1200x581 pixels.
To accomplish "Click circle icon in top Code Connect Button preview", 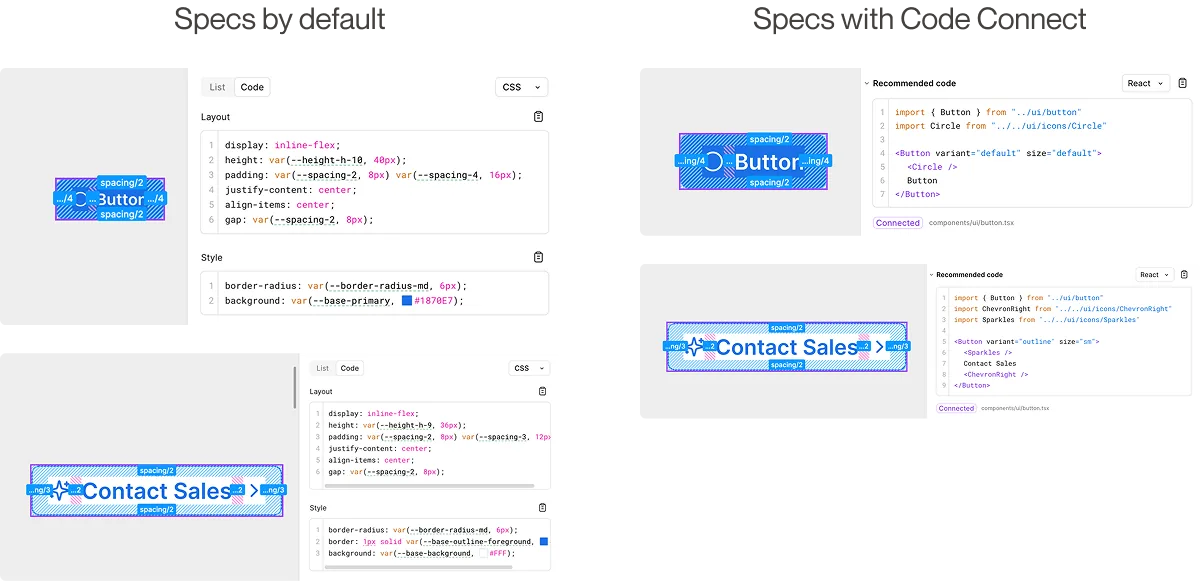I will (x=713, y=161).
